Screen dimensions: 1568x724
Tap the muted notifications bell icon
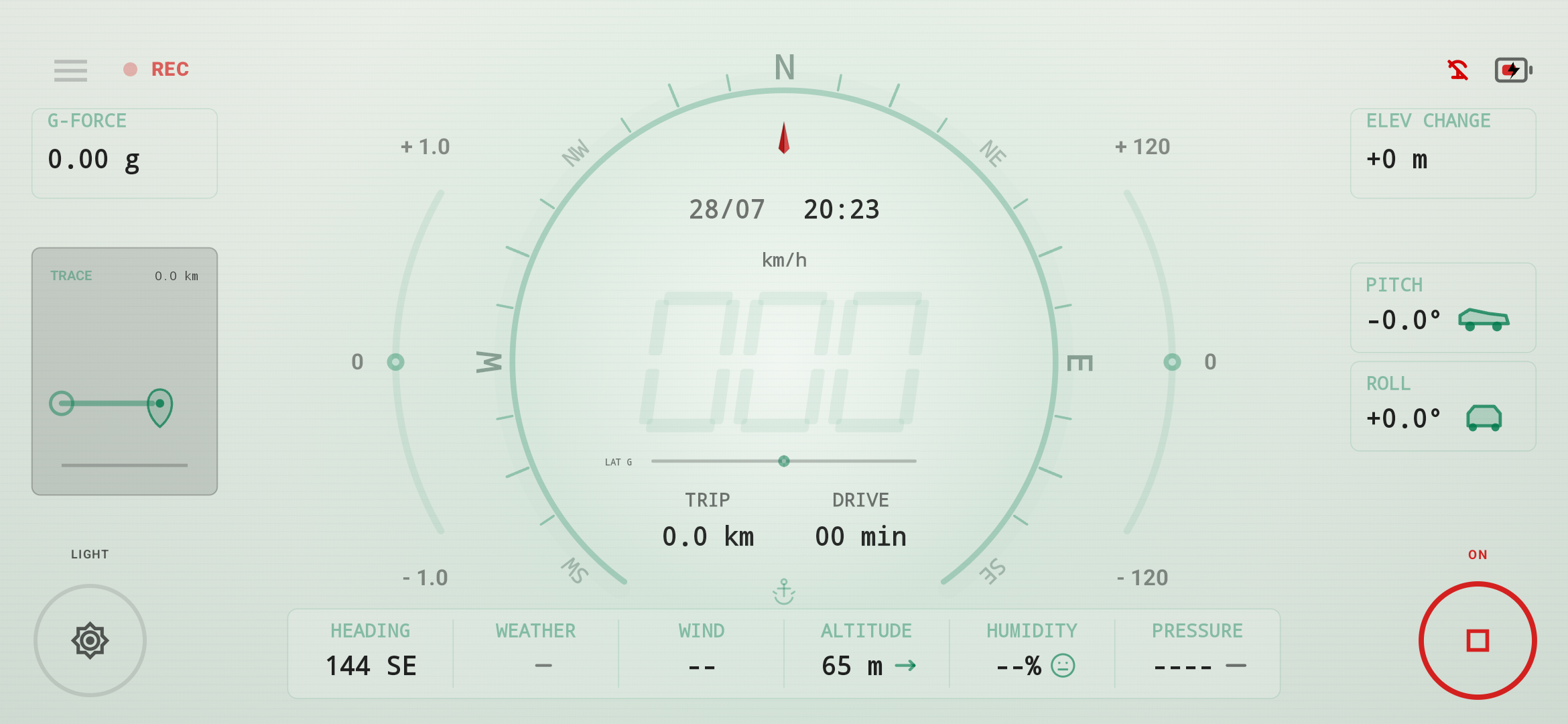coord(1457,70)
